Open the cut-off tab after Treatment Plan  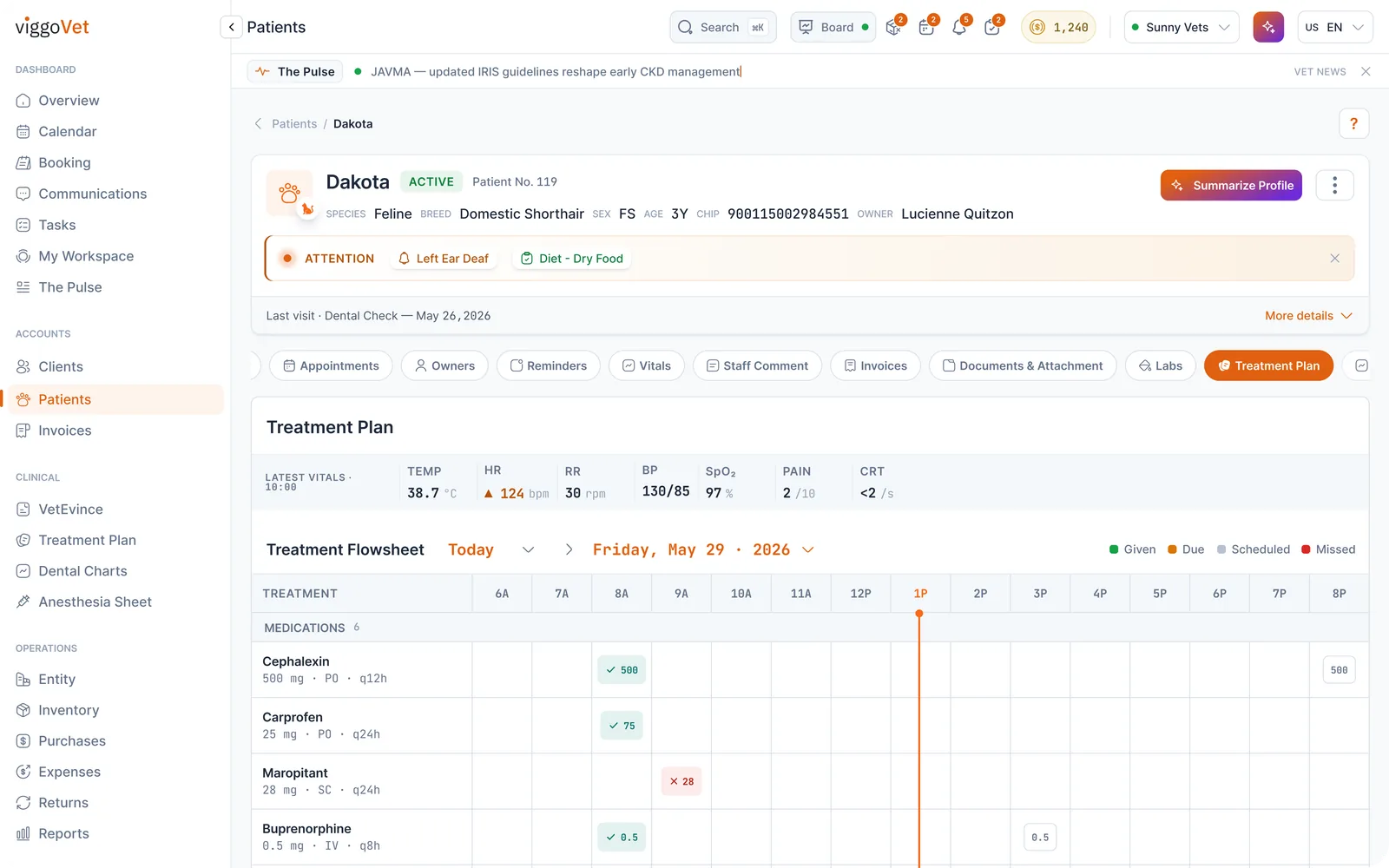1360,365
